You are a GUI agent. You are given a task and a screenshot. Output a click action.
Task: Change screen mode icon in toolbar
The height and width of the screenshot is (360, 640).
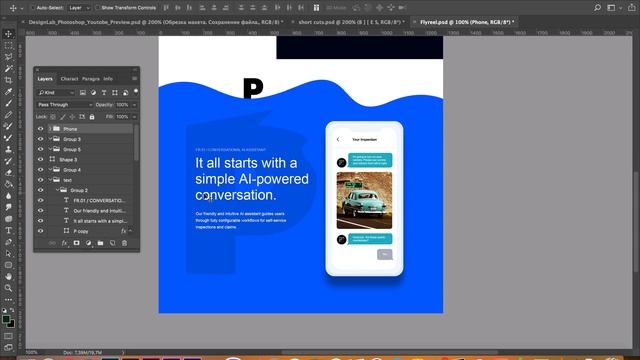[x=8, y=347]
